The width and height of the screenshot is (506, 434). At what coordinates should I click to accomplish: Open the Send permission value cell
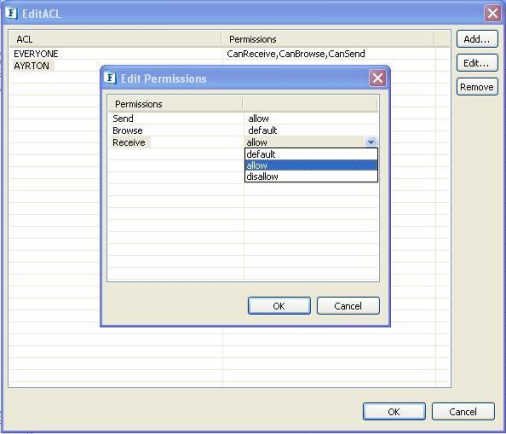tap(311, 118)
